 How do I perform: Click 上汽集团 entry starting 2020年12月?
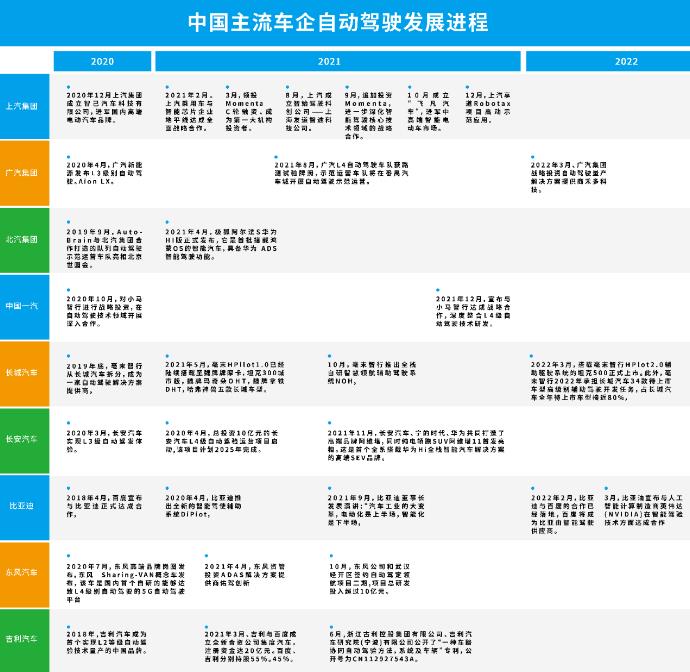click(104, 107)
